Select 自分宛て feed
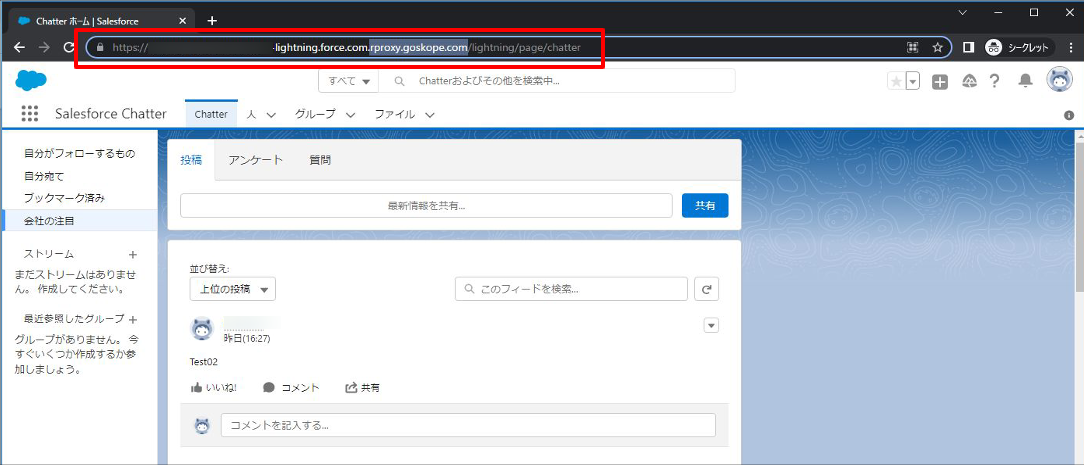This screenshot has height=465, width=1084. click(80, 176)
